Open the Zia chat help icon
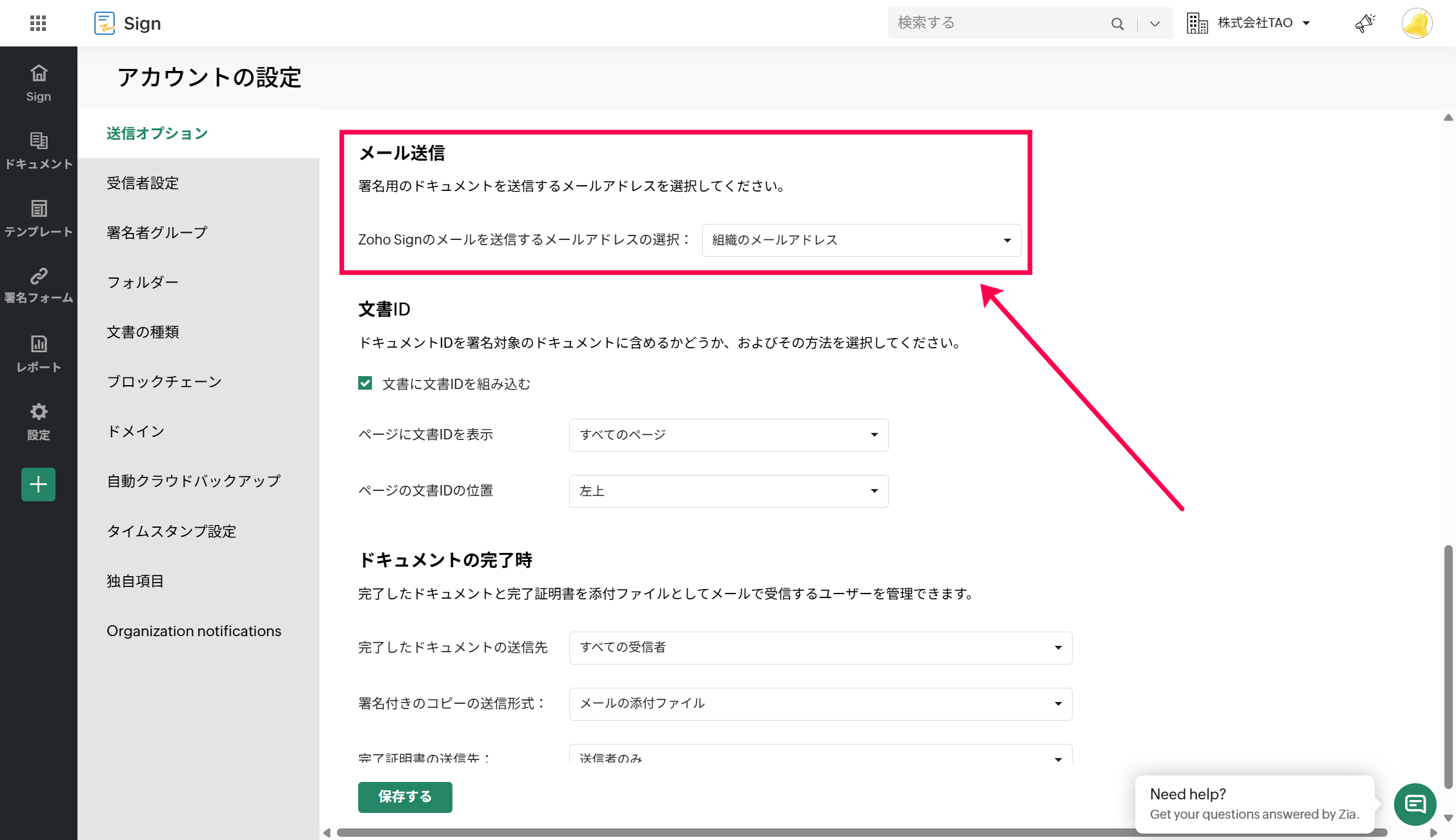This screenshot has width=1456, height=840. pyautogui.click(x=1415, y=804)
